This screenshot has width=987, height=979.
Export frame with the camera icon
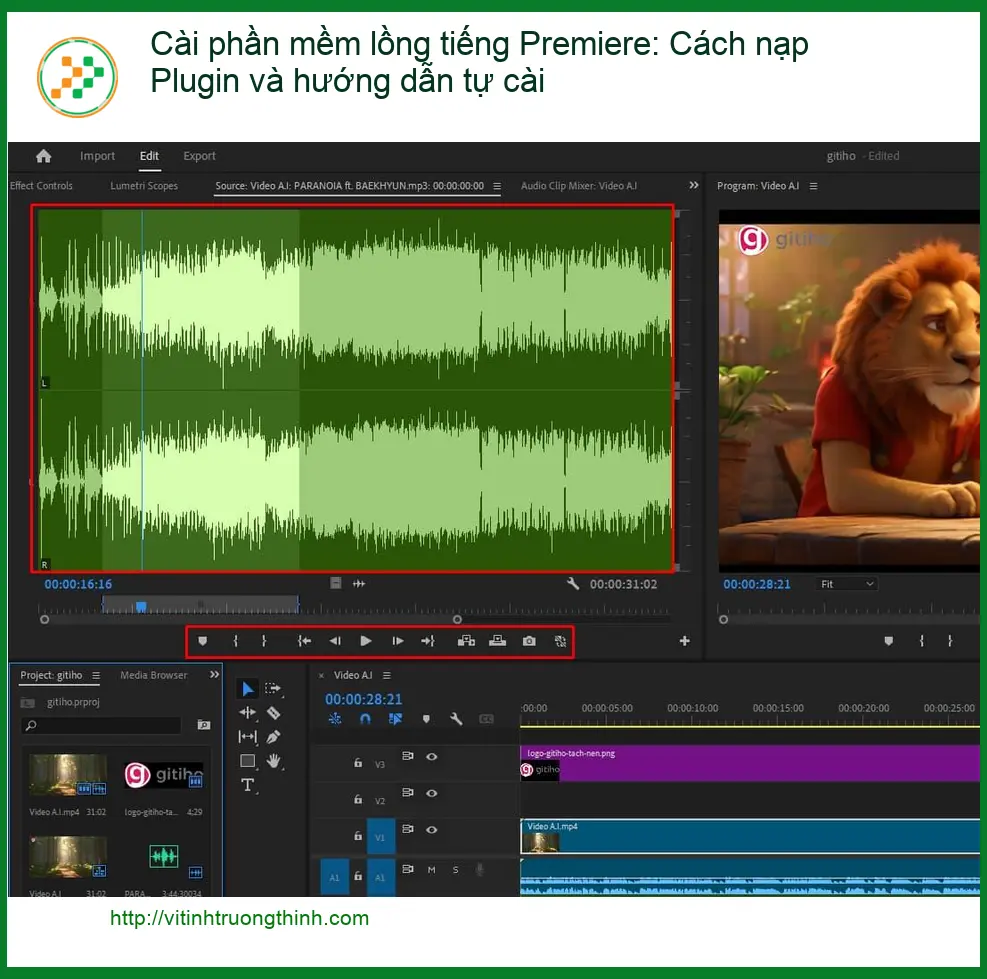(529, 641)
